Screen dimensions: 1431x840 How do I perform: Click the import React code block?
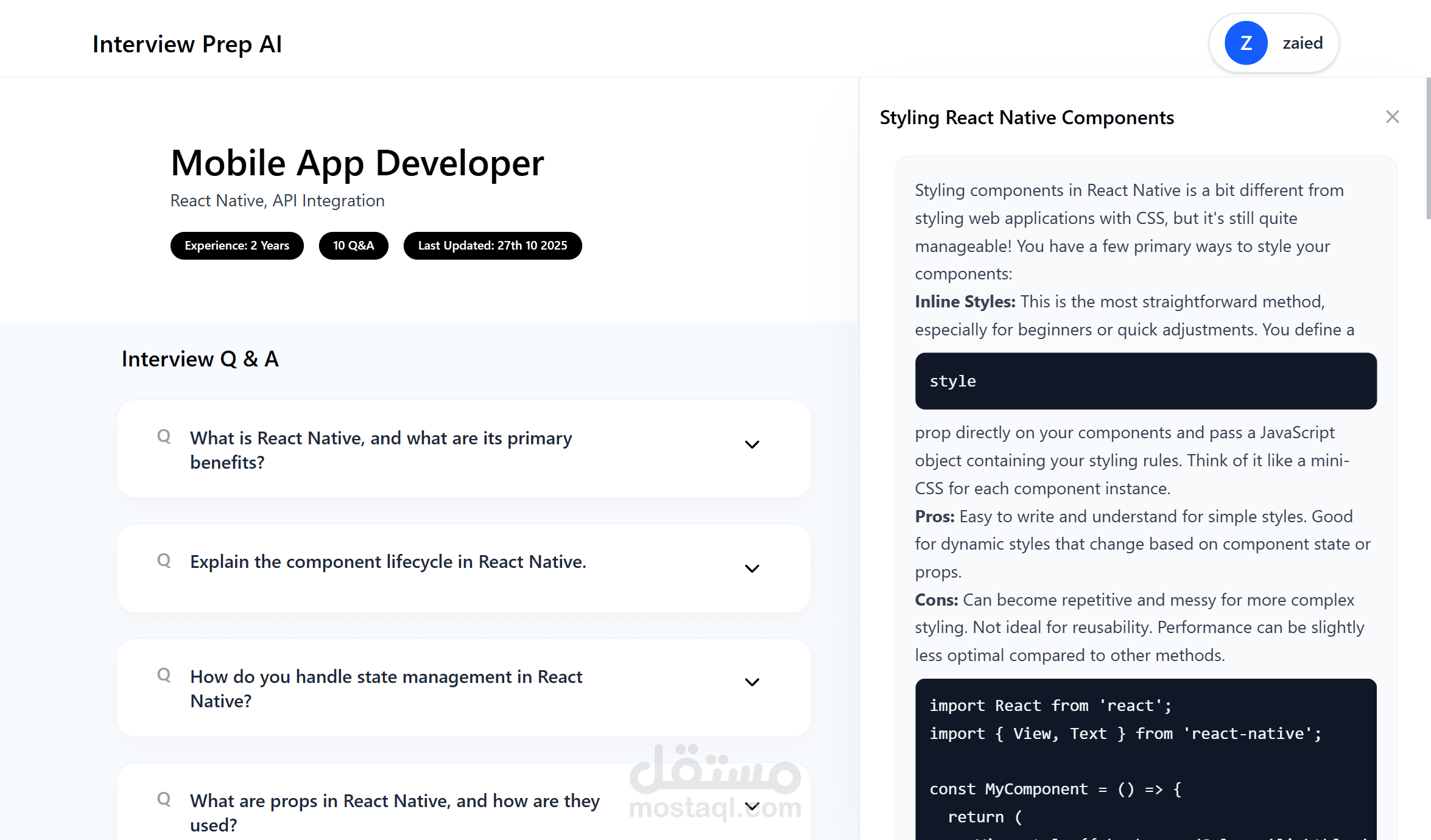[1145, 761]
